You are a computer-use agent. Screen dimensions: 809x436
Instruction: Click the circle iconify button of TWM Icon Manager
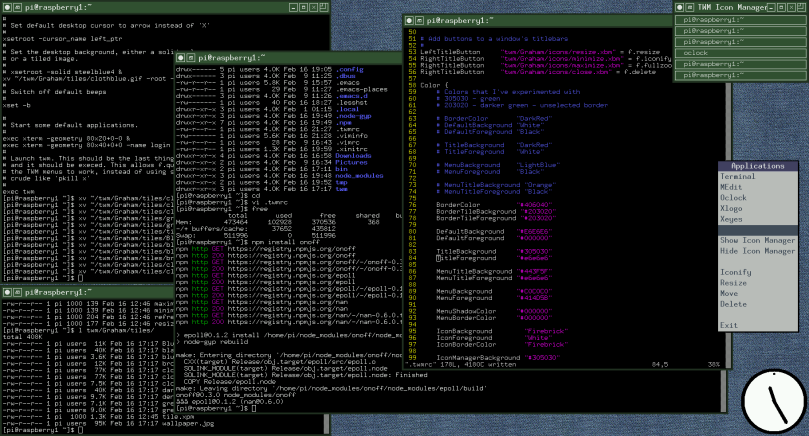pyautogui.click(x=680, y=7)
